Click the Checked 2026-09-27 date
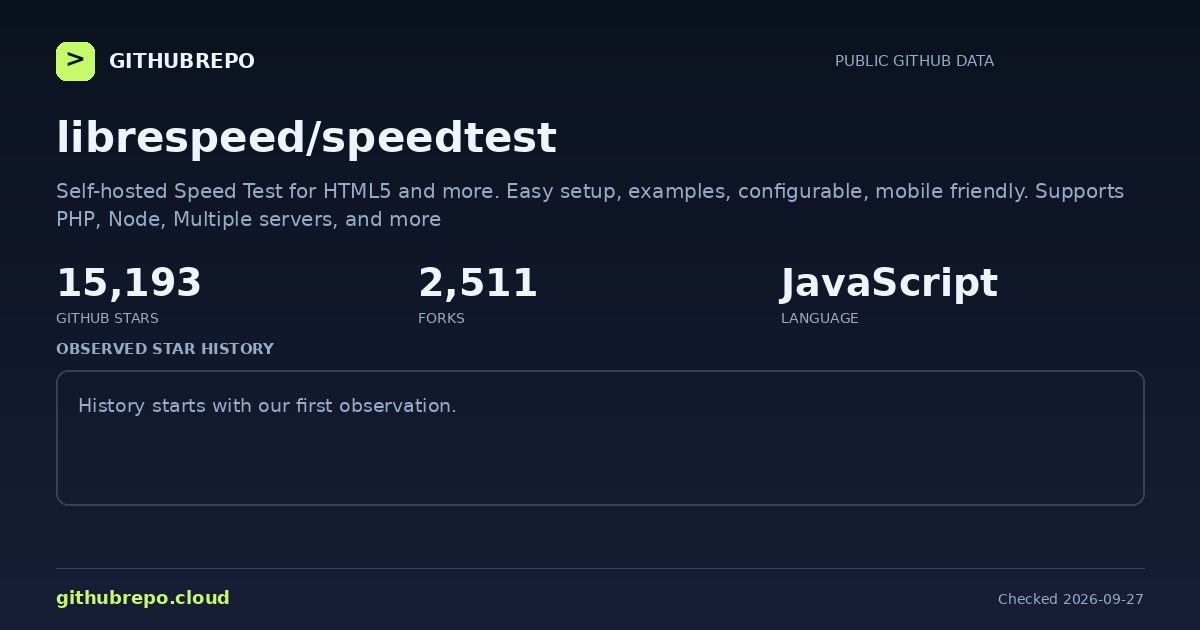The image size is (1200, 630). (x=1071, y=599)
